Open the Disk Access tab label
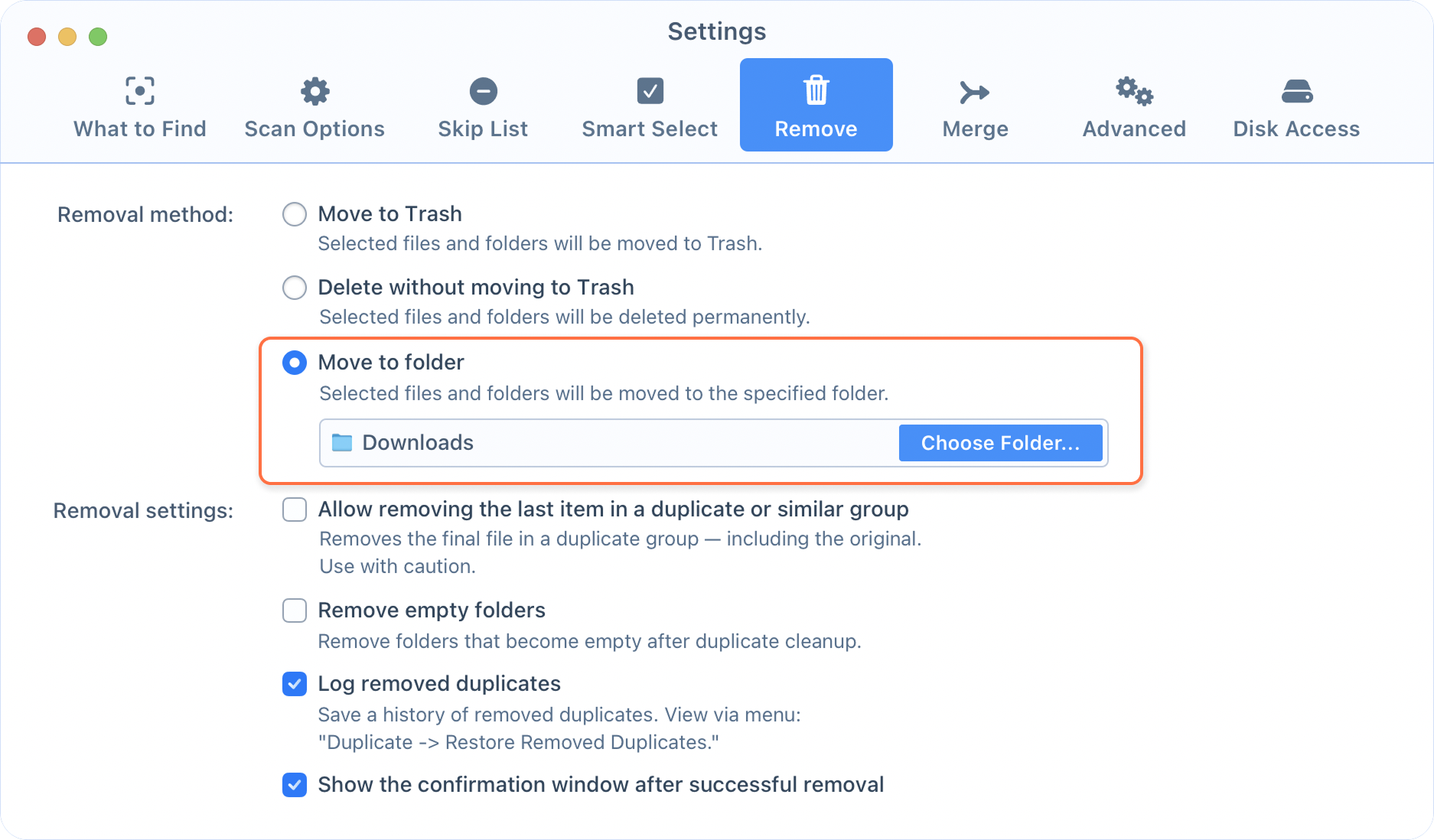This screenshot has width=1434, height=840. 1297,129
